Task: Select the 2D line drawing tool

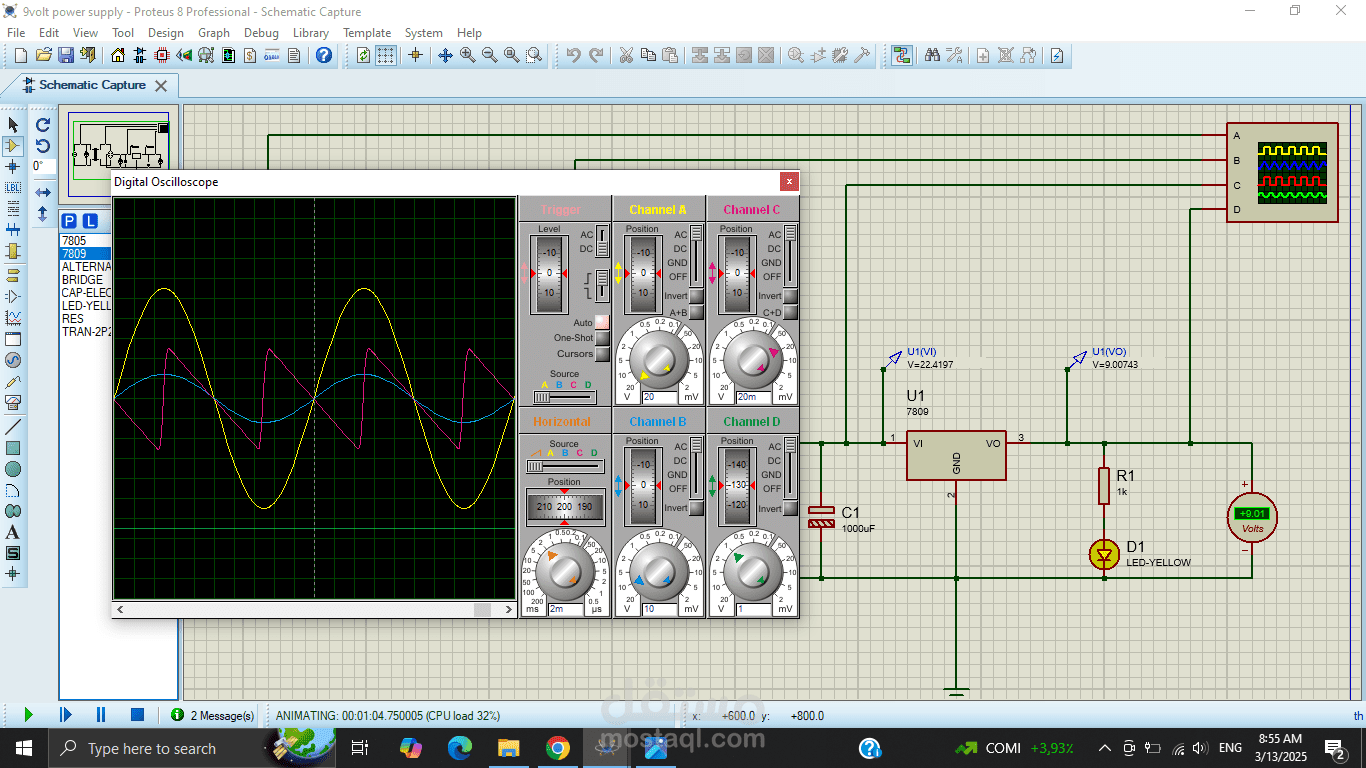Action: click(13, 427)
